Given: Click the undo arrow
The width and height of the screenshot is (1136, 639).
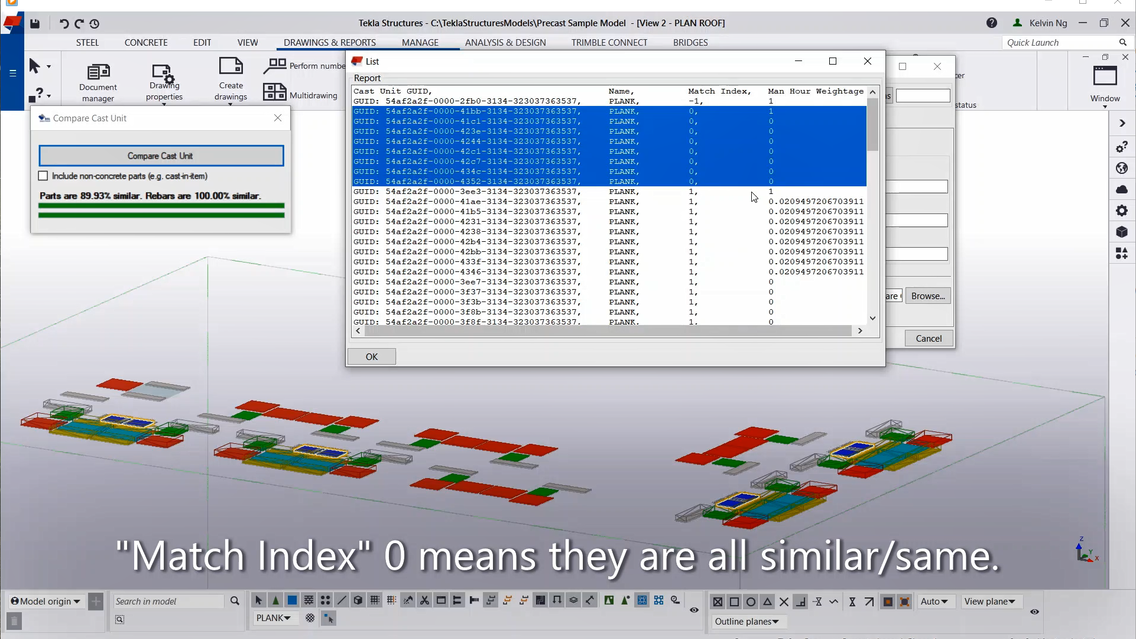Looking at the screenshot, I should 63,23.
